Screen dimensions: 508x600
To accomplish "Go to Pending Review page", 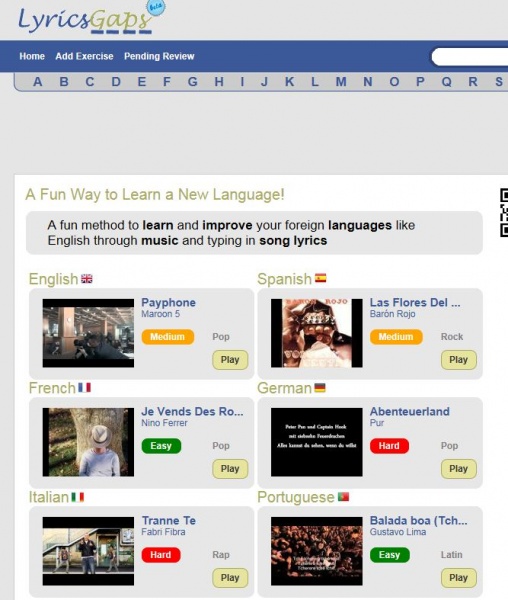I will tap(159, 56).
